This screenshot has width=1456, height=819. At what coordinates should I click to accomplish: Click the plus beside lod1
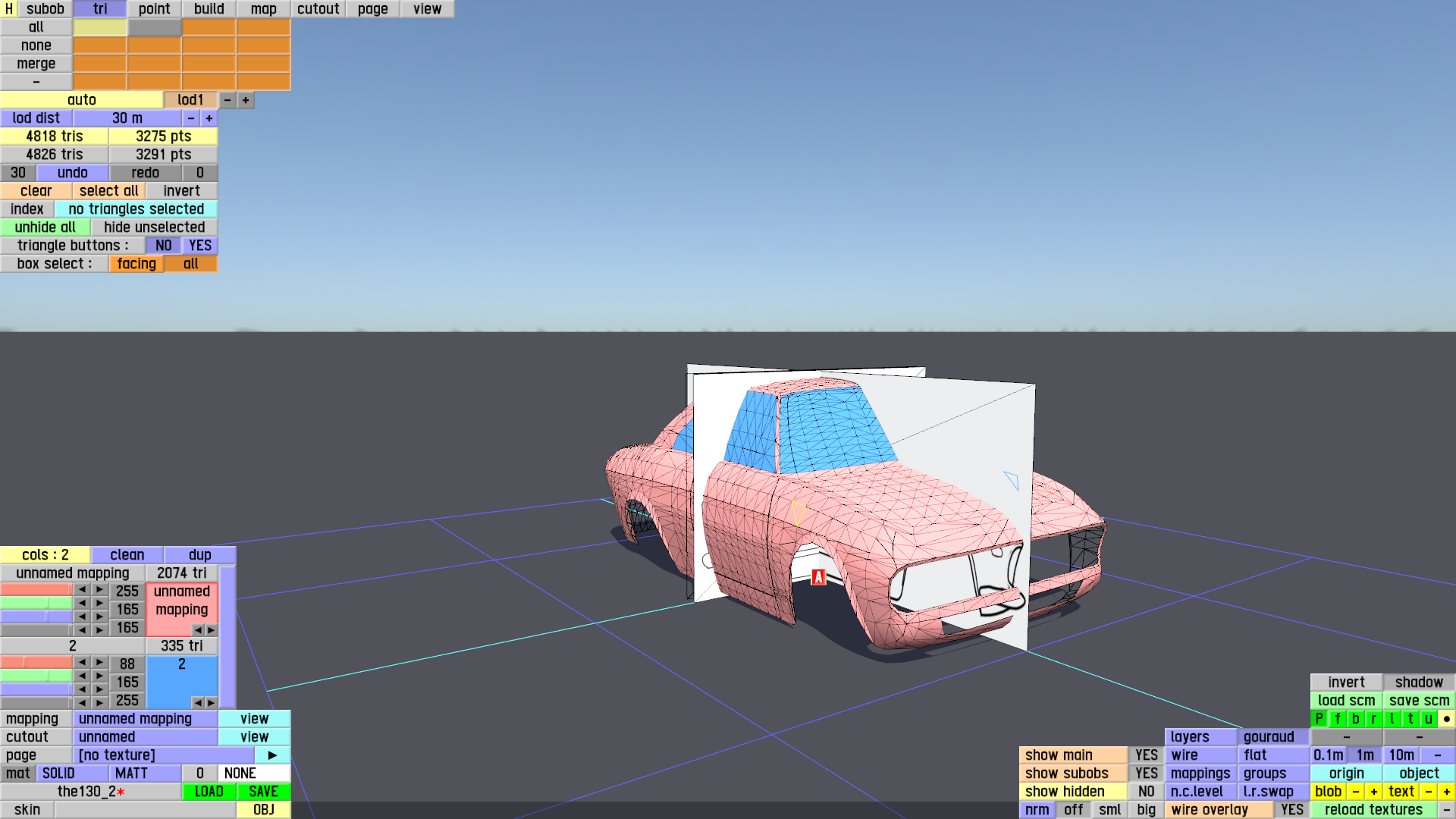click(245, 100)
